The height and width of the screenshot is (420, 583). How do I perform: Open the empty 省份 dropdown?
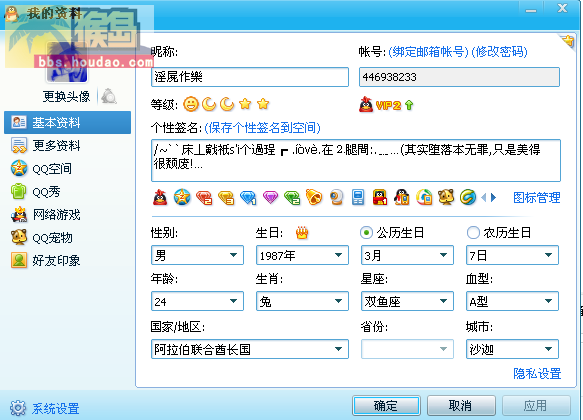point(407,349)
